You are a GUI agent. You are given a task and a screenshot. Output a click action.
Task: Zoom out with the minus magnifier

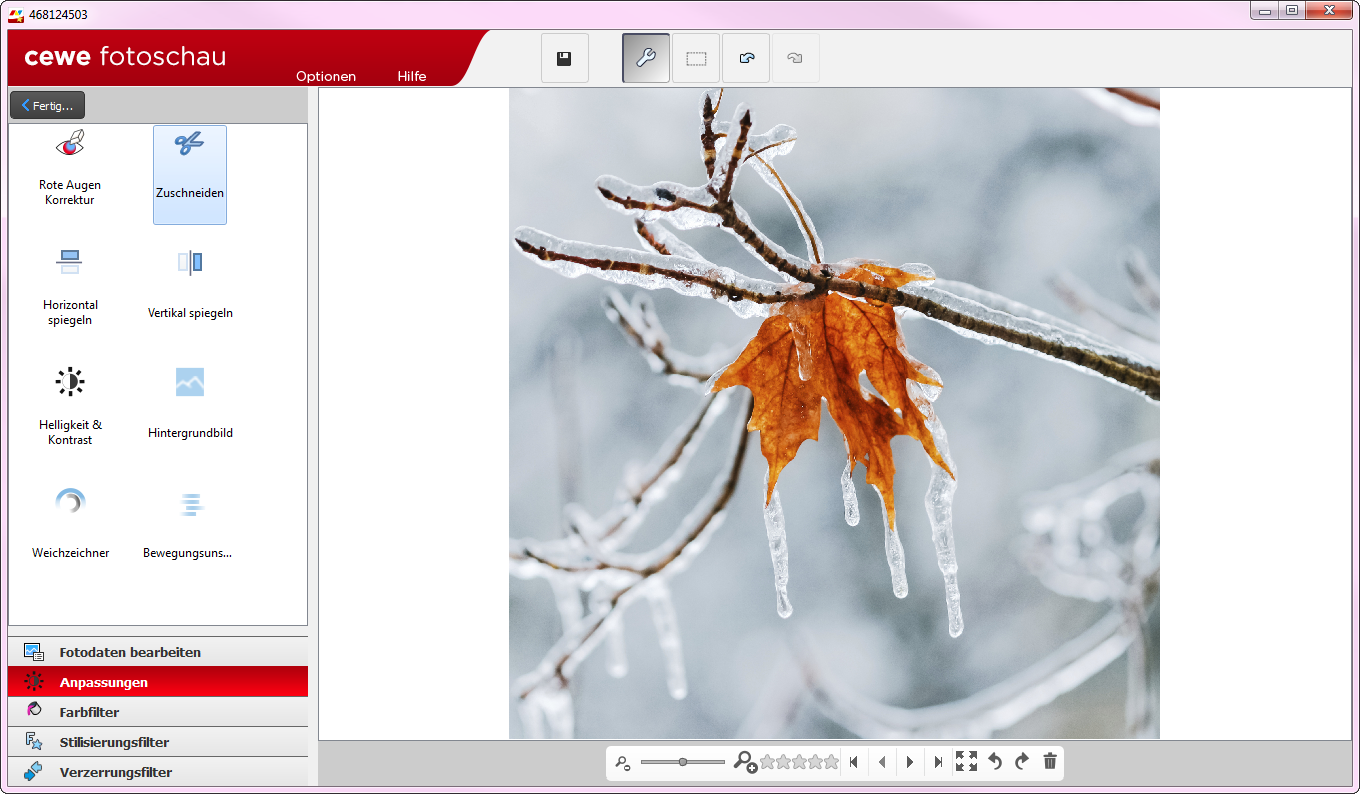click(x=622, y=763)
